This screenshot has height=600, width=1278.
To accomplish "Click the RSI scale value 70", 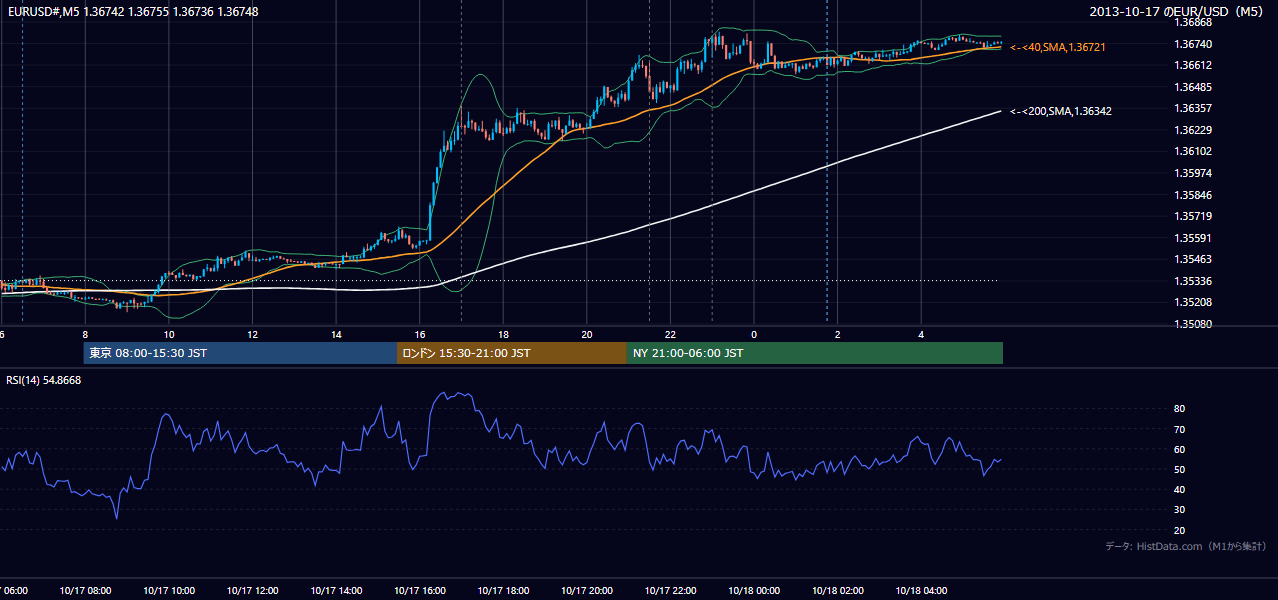I will pos(1179,429).
